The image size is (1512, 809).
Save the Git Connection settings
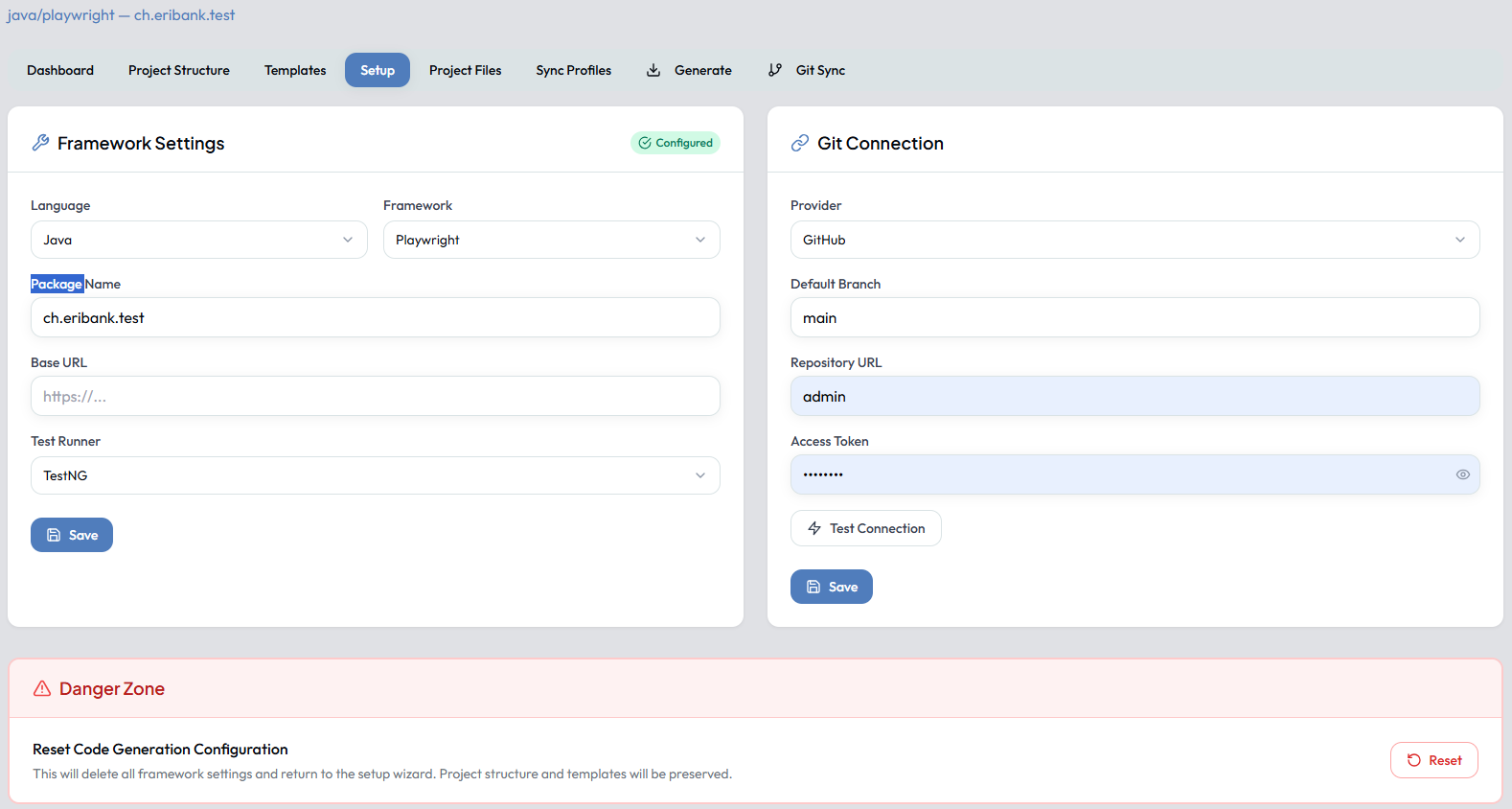(x=832, y=587)
